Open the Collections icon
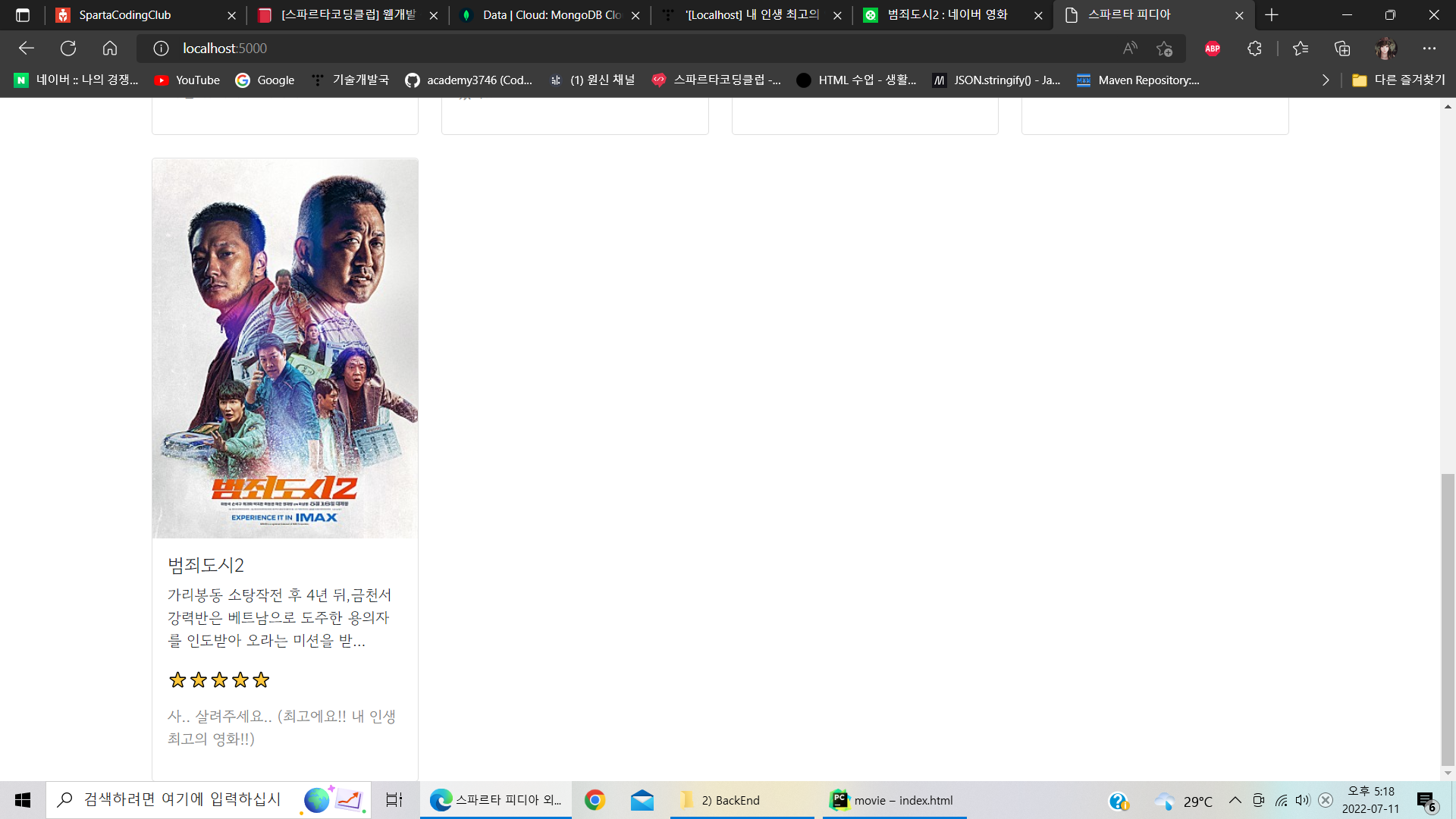1456x819 pixels. point(1342,49)
